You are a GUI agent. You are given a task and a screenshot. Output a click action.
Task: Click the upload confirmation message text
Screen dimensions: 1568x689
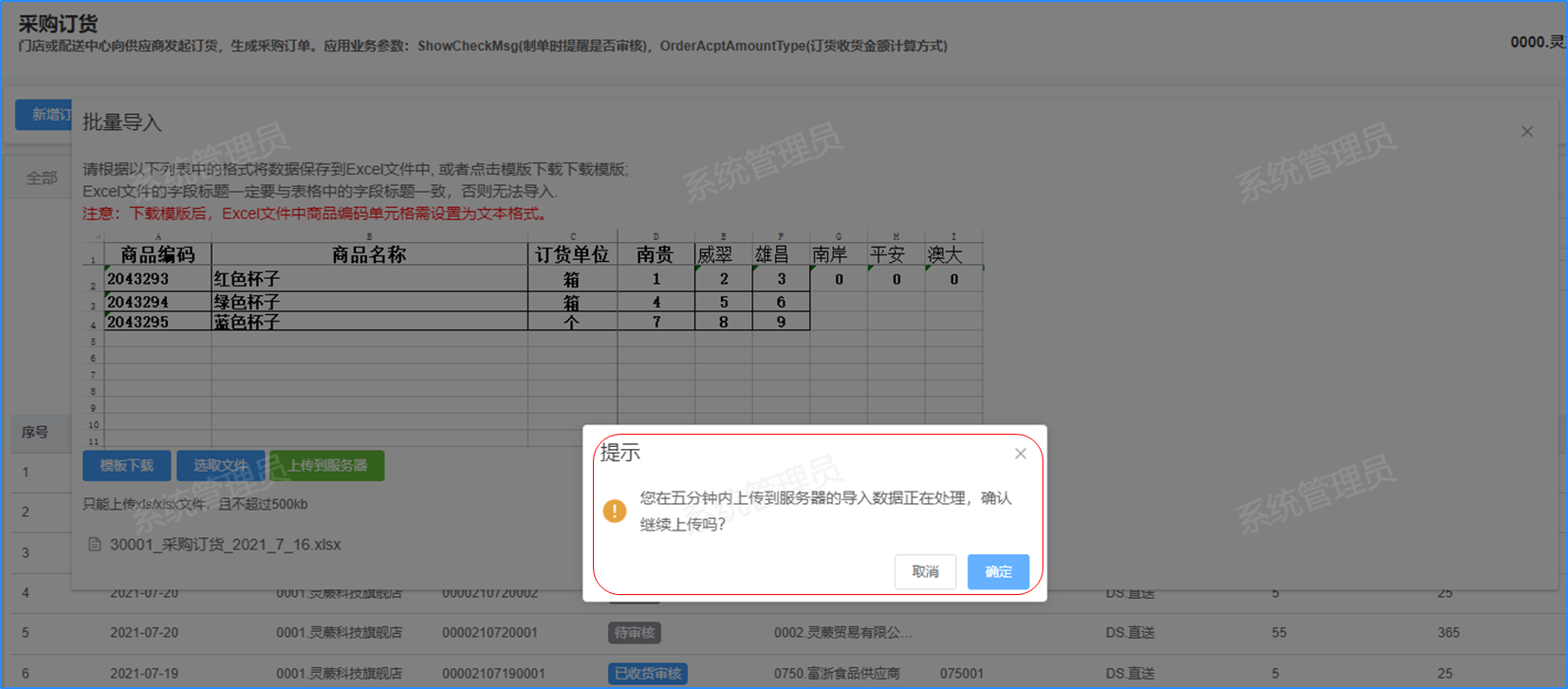click(826, 511)
